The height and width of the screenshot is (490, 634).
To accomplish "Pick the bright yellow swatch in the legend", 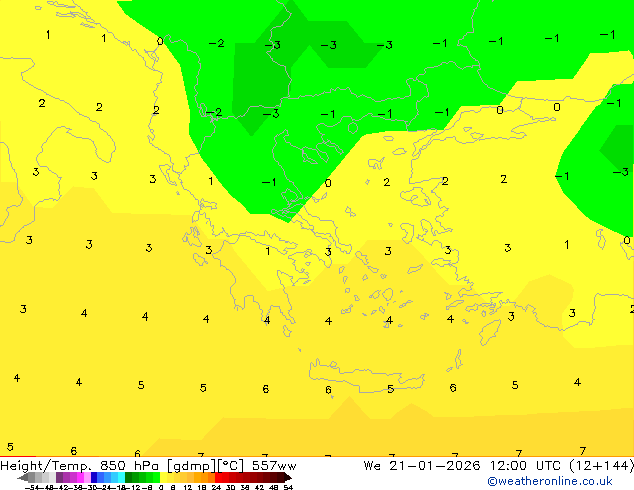I will click(163, 478).
